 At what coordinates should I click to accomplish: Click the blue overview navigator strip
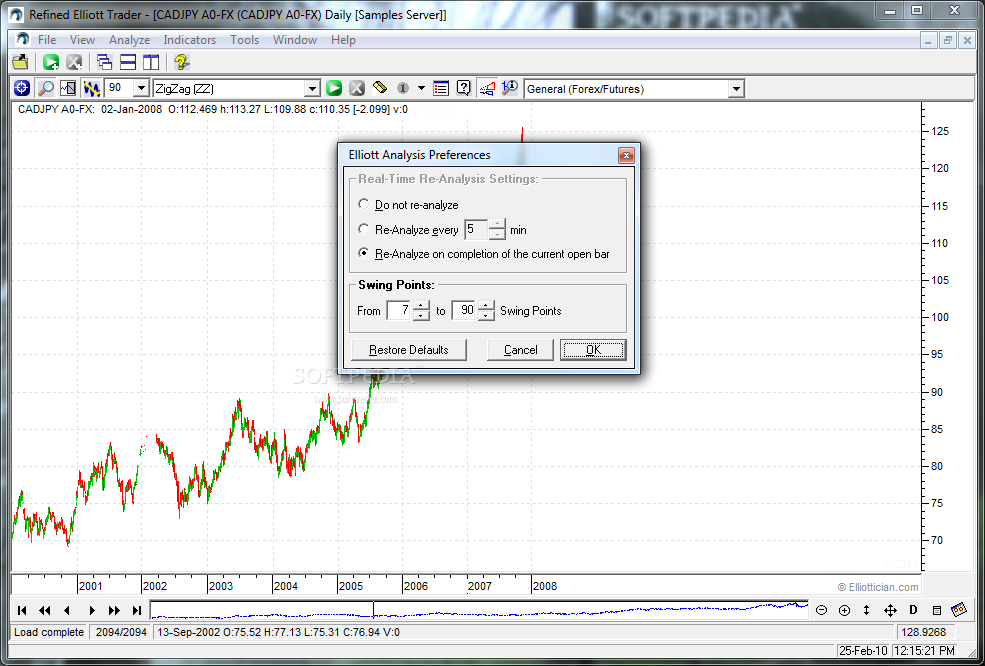pos(479,610)
